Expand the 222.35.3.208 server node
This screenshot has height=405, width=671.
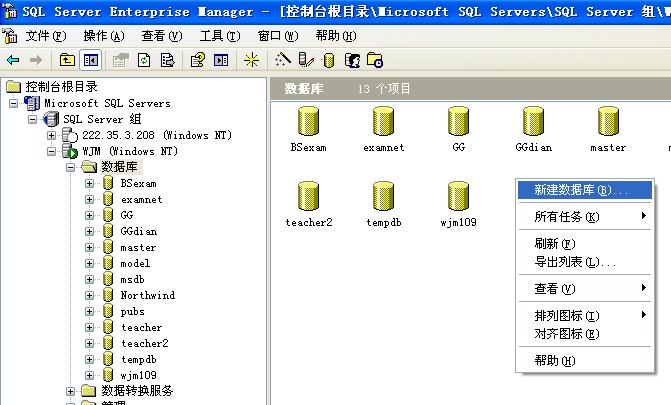[x=51, y=135]
